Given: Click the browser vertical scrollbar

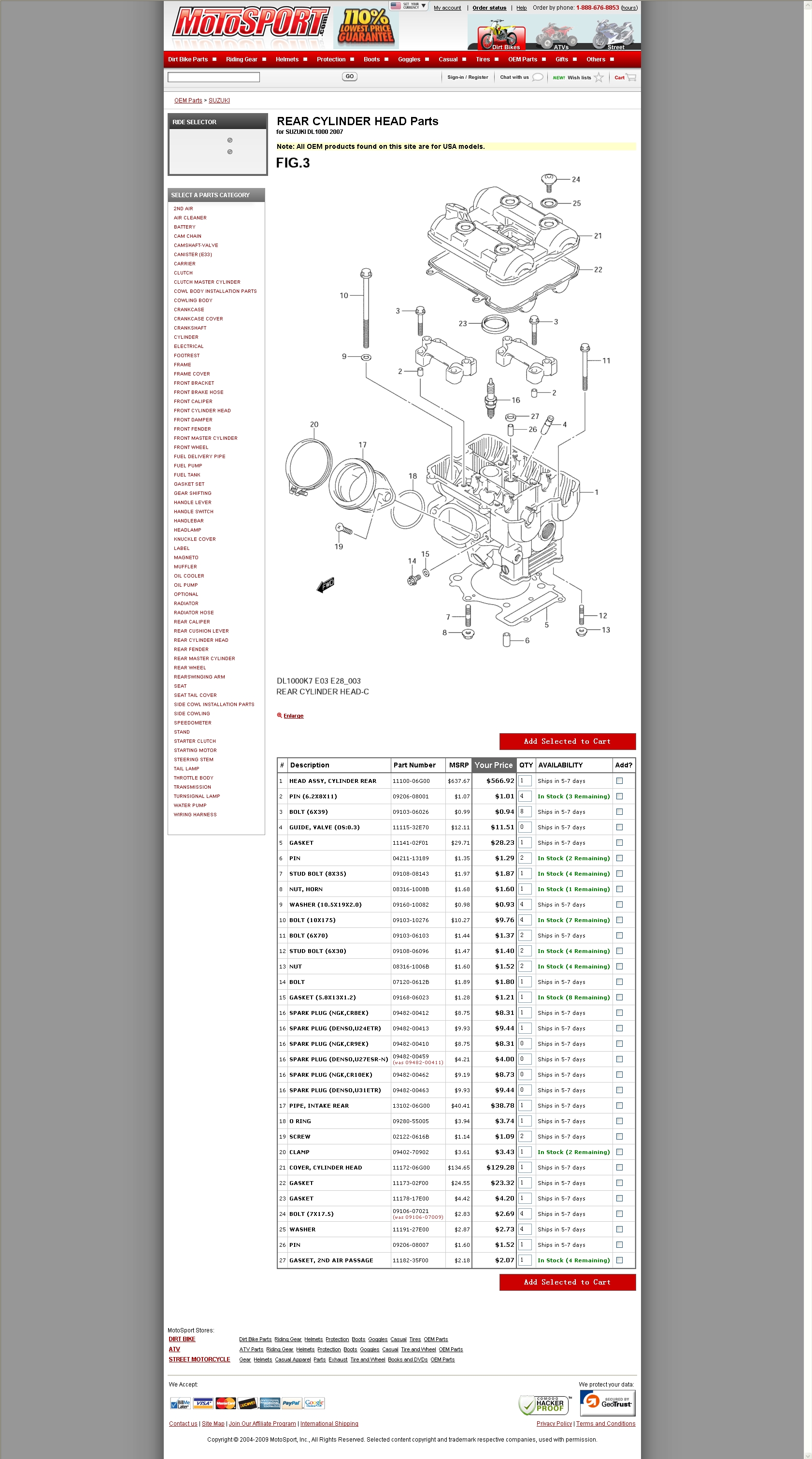Looking at the screenshot, I should [x=808, y=730].
